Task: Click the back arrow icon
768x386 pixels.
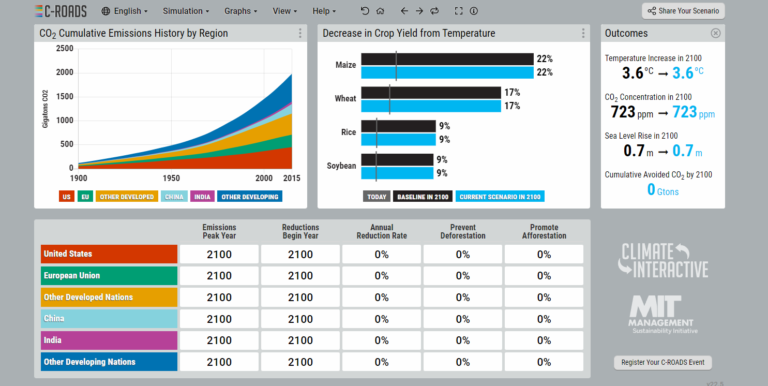Action: point(404,11)
